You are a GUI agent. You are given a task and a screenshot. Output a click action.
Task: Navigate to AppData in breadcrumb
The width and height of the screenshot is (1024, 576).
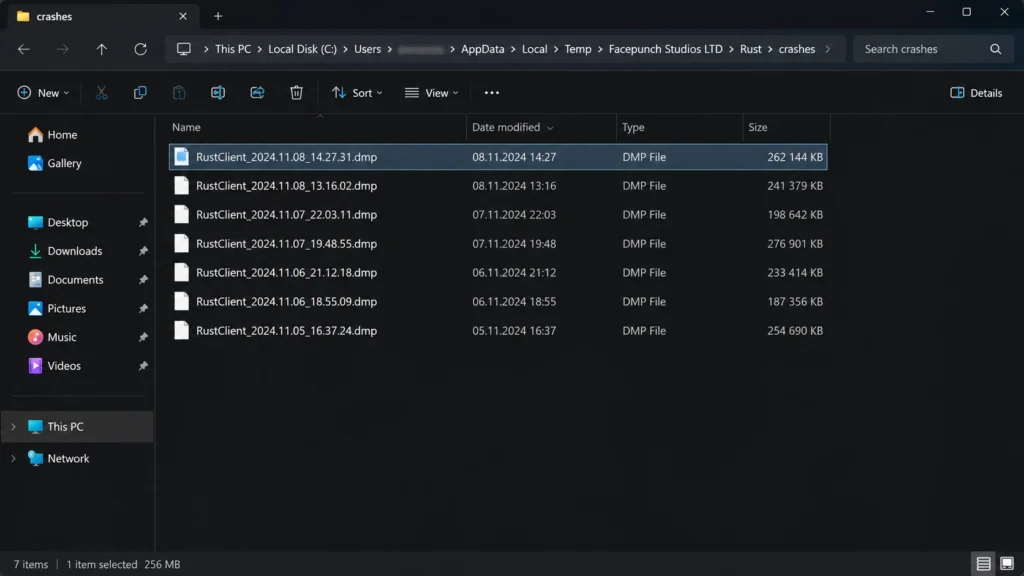click(x=483, y=49)
